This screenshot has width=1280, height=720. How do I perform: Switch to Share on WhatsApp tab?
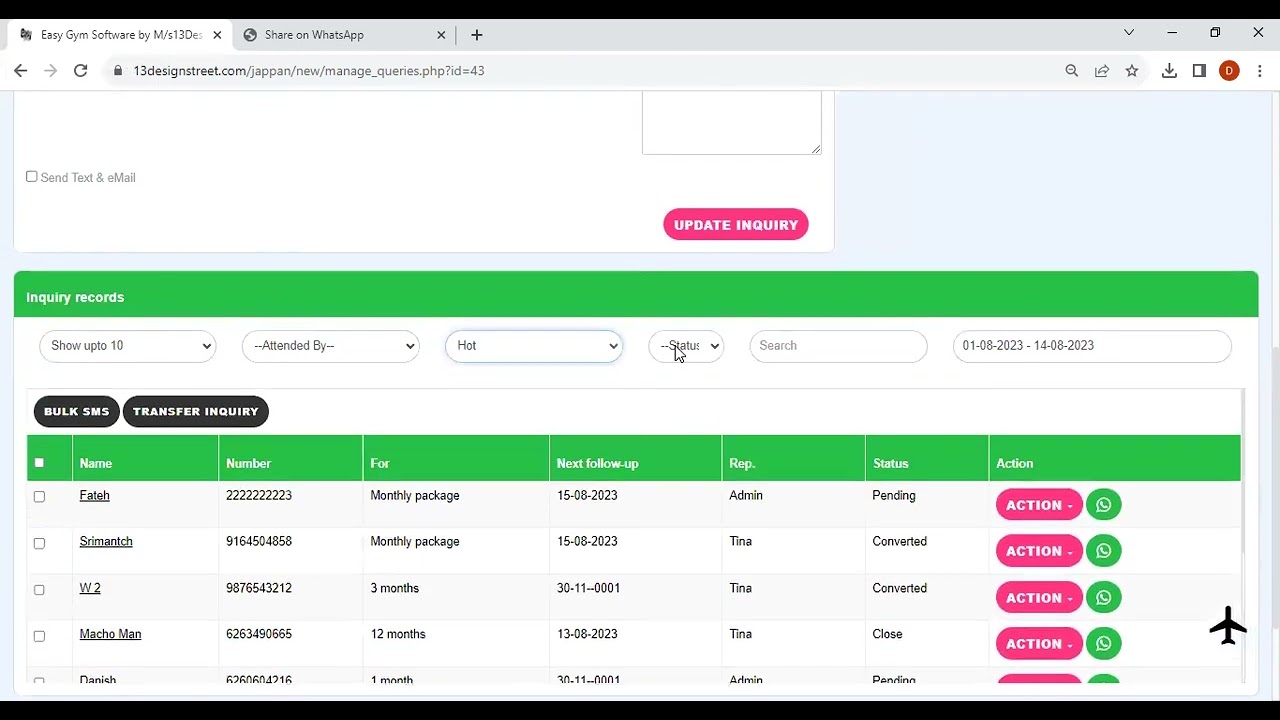click(344, 35)
